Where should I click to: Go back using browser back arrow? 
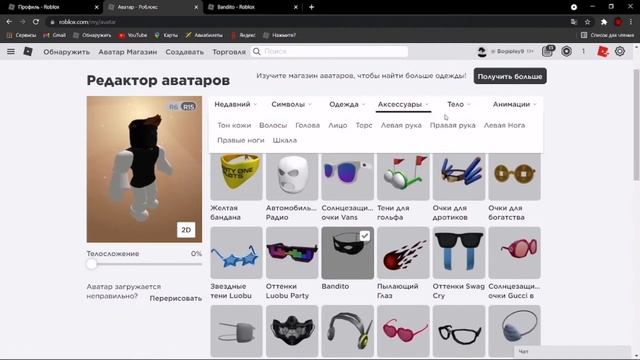[x=9, y=22]
